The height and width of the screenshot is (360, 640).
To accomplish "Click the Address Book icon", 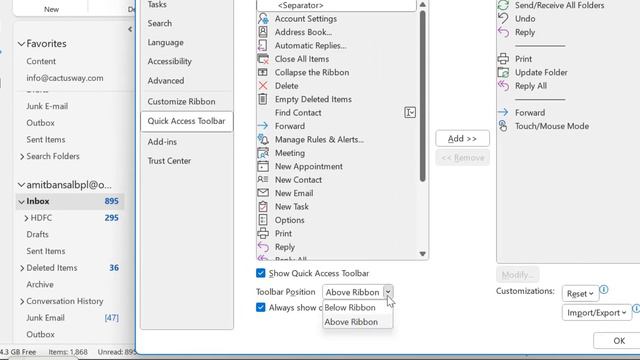I will tap(263, 32).
